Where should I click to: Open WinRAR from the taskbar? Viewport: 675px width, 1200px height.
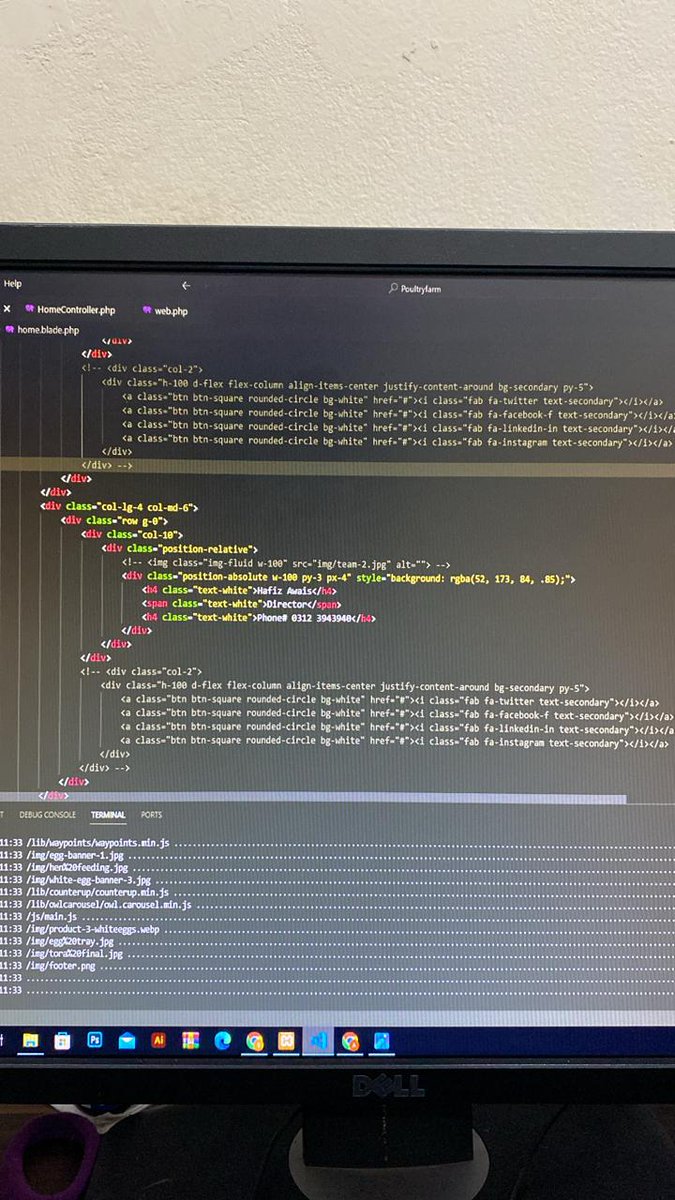(x=190, y=1041)
